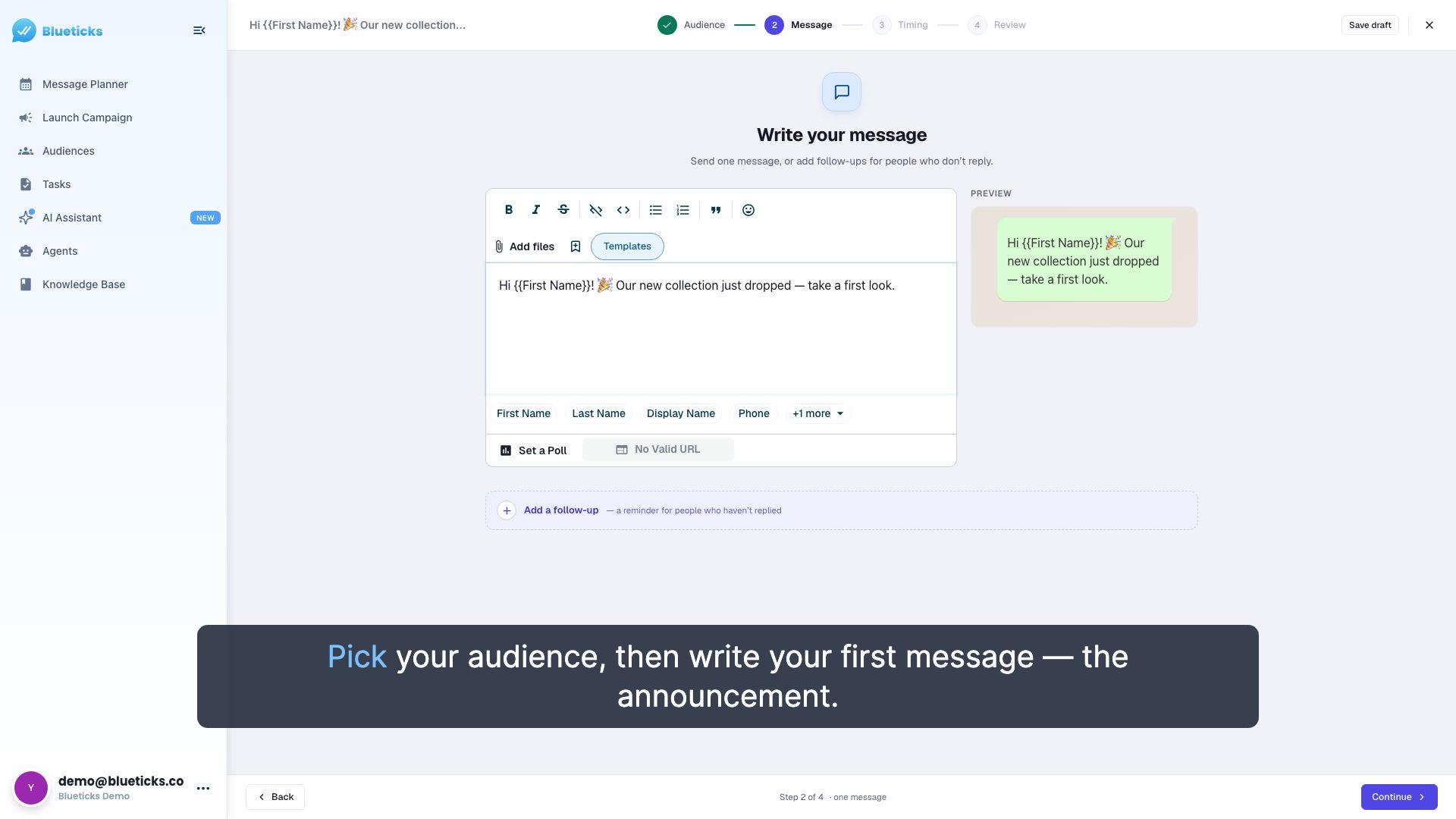
Task: Click the purple Y user avatar
Action: pyautogui.click(x=31, y=788)
